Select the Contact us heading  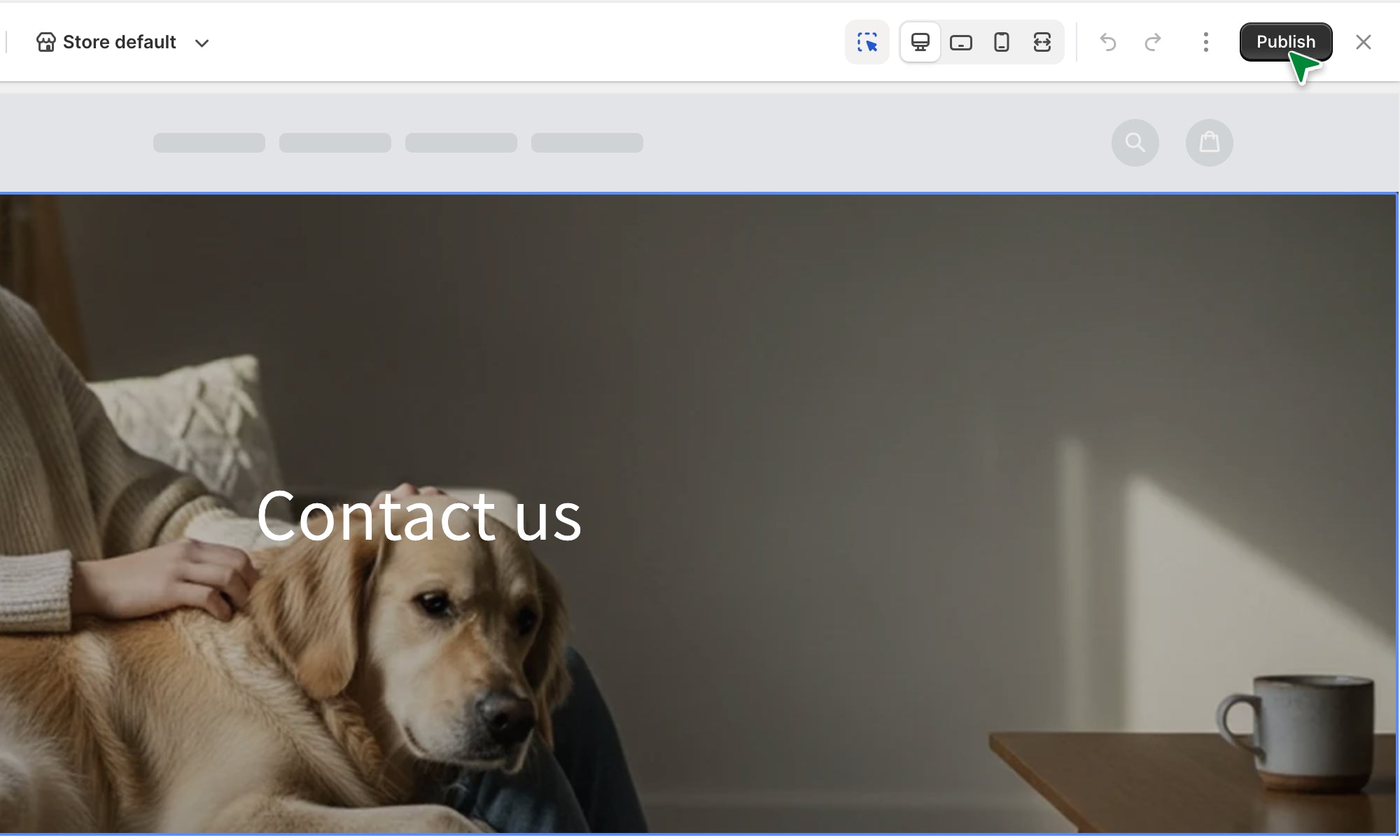click(419, 516)
